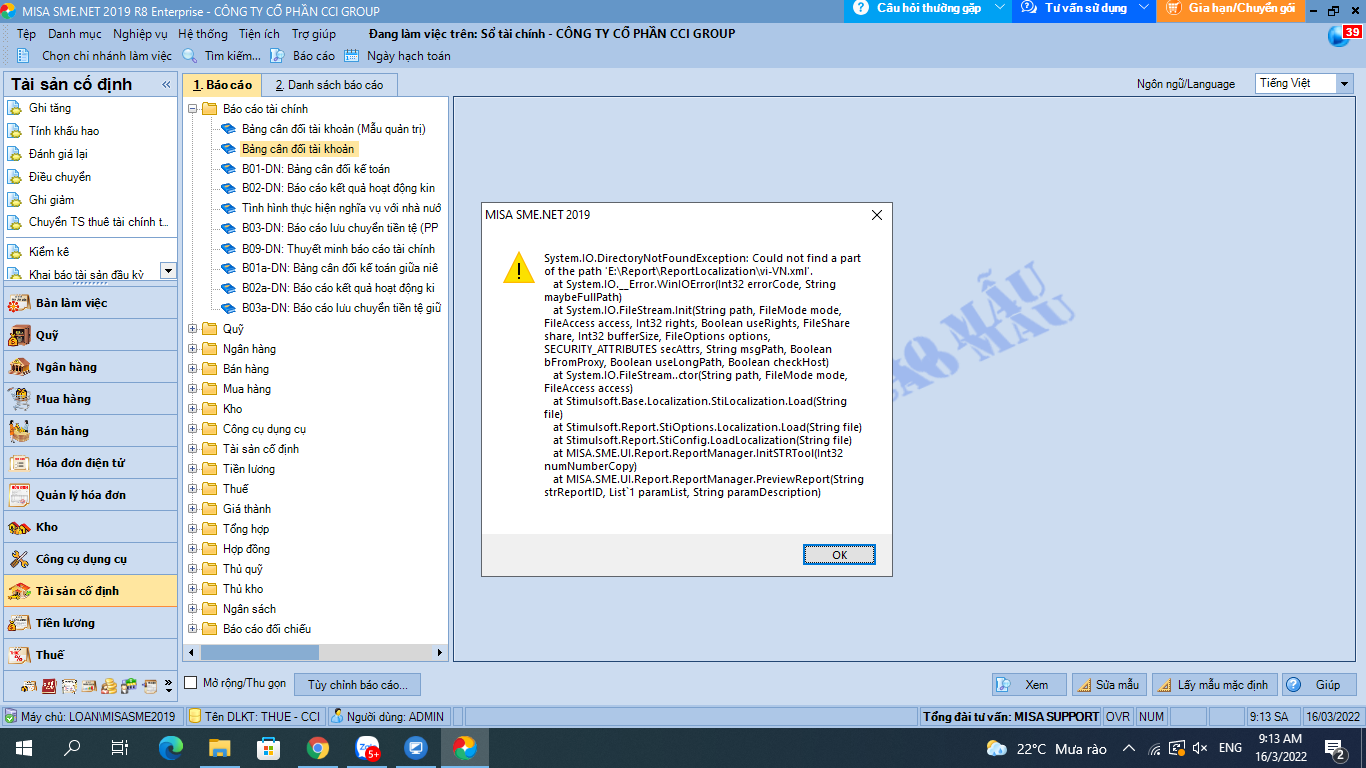Open the Tiếng Việt language dropdown
This screenshot has height=768, width=1366.
(1345, 84)
